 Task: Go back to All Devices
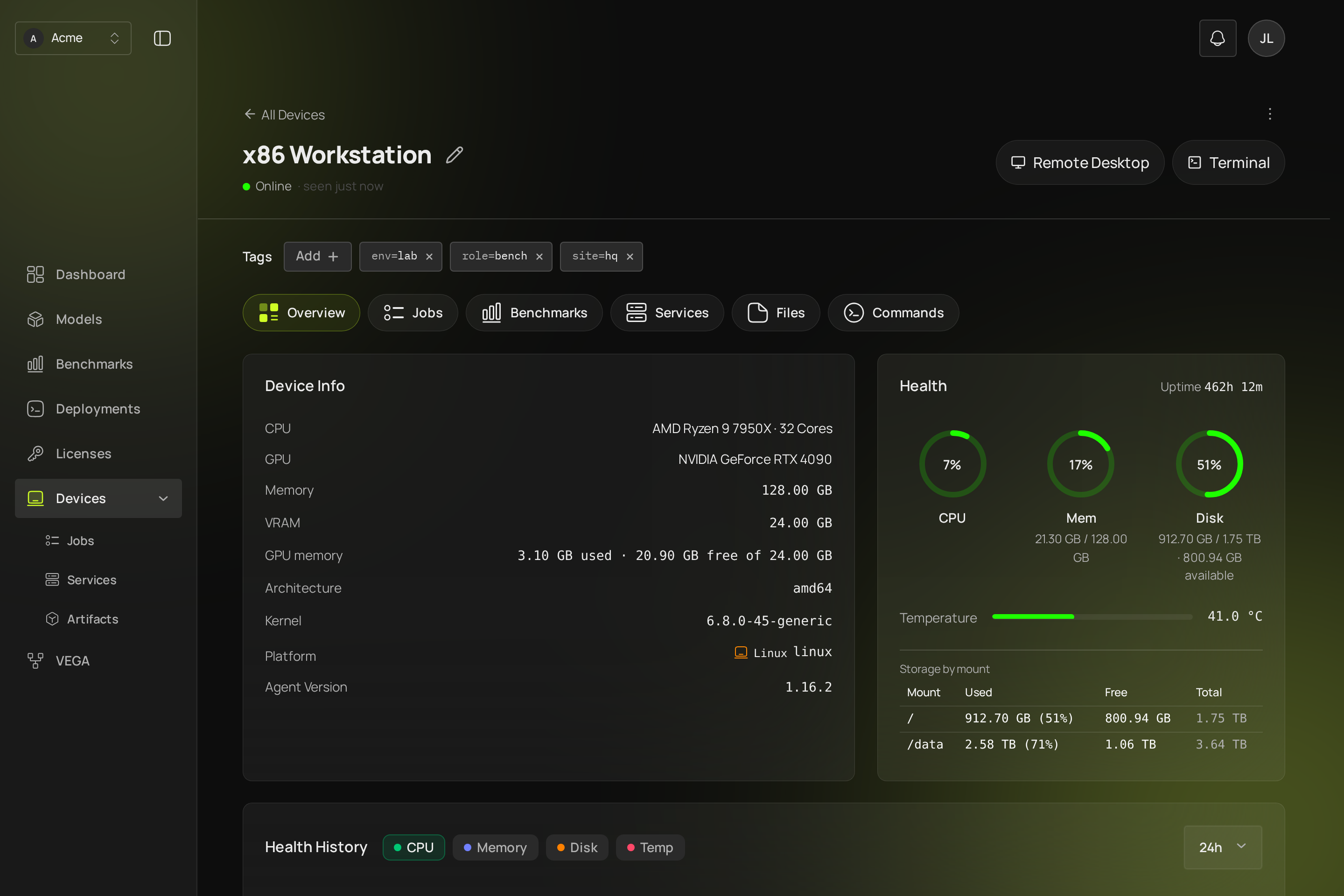coord(284,115)
